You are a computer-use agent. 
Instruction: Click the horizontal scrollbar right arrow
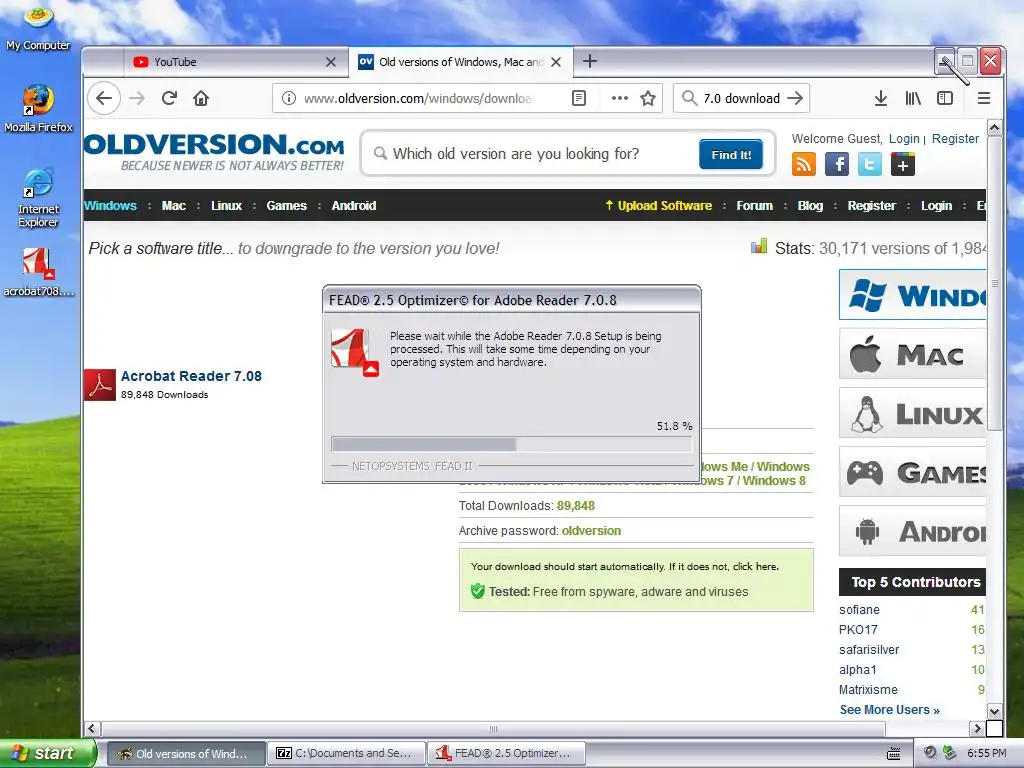click(977, 728)
